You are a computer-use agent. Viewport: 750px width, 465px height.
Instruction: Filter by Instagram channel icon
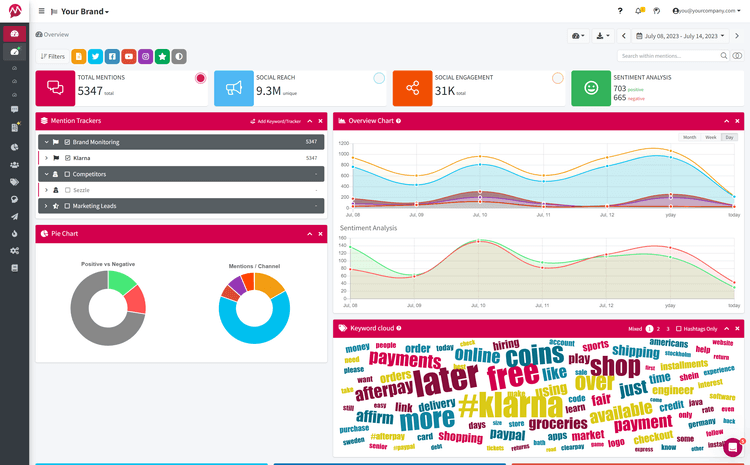(146, 56)
